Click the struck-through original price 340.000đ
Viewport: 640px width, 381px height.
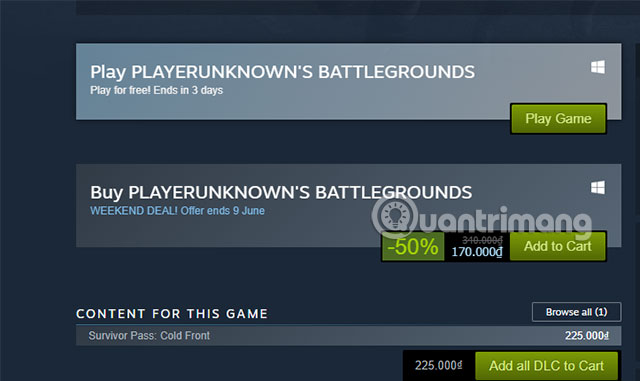[x=482, y=240]
